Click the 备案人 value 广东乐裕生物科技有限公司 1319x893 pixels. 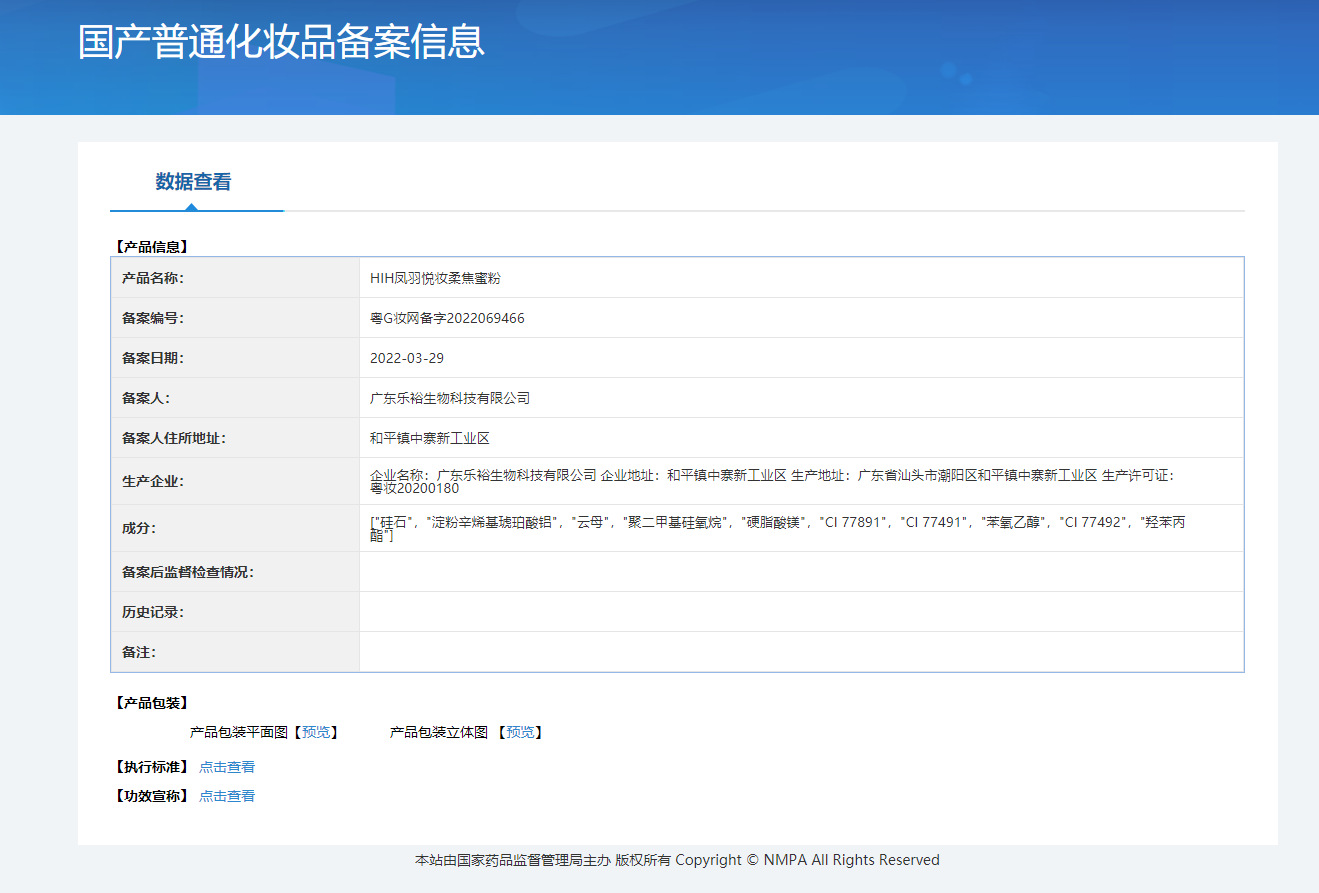(450, 398)
